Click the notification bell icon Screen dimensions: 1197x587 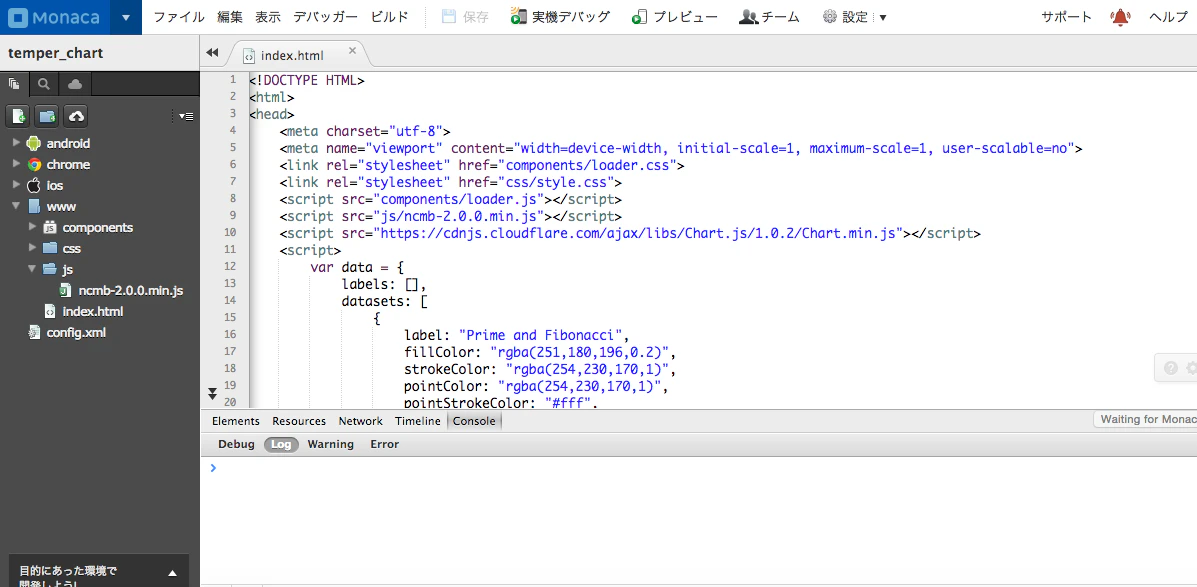point(1121,17)
